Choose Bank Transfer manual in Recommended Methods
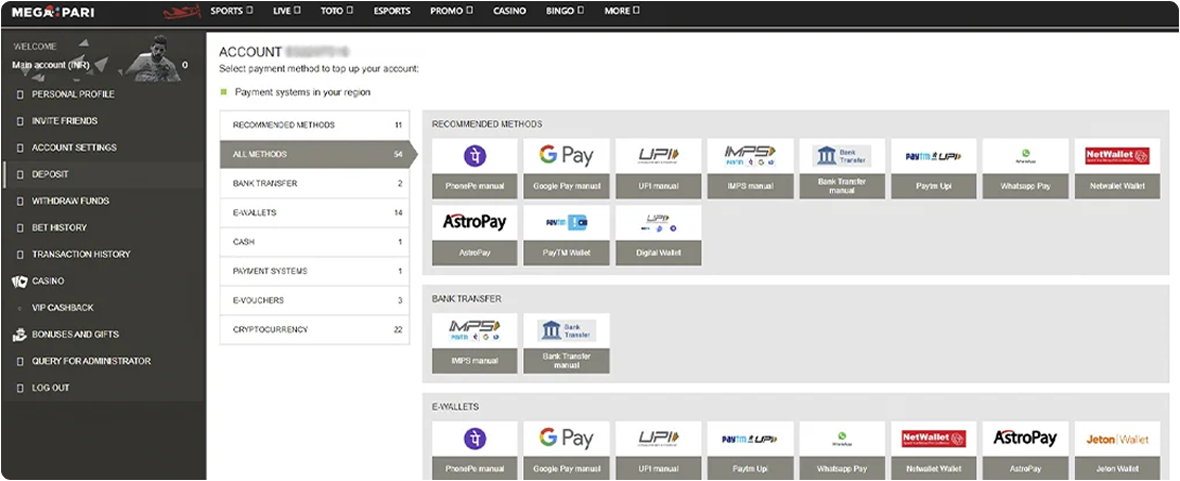Viewport: 1180px width, 481px height. click(x=842, y=169)
